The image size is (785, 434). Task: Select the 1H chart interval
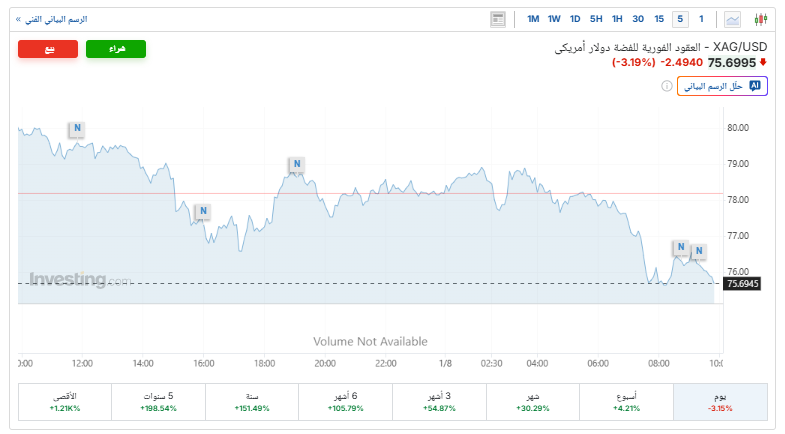[617, 19]
